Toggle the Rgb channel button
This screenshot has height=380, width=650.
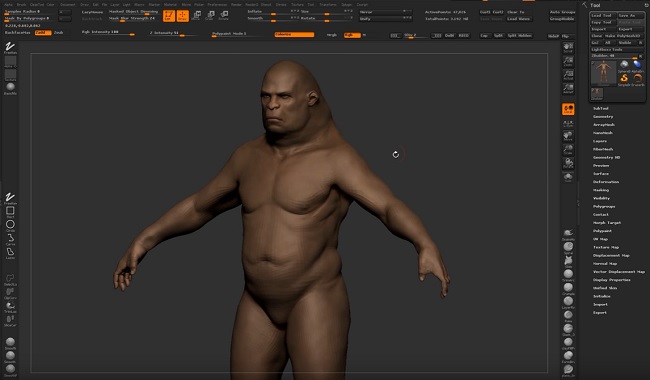click(x=352, y=35)
